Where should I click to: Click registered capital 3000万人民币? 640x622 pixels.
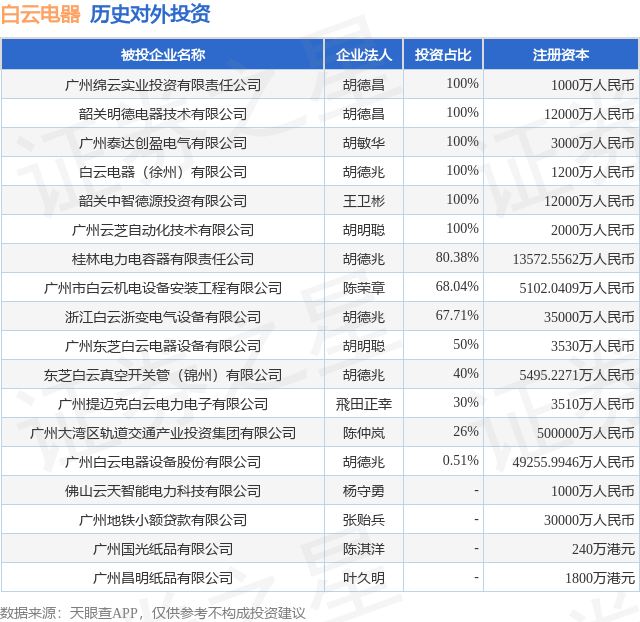(x=593, y=143)
